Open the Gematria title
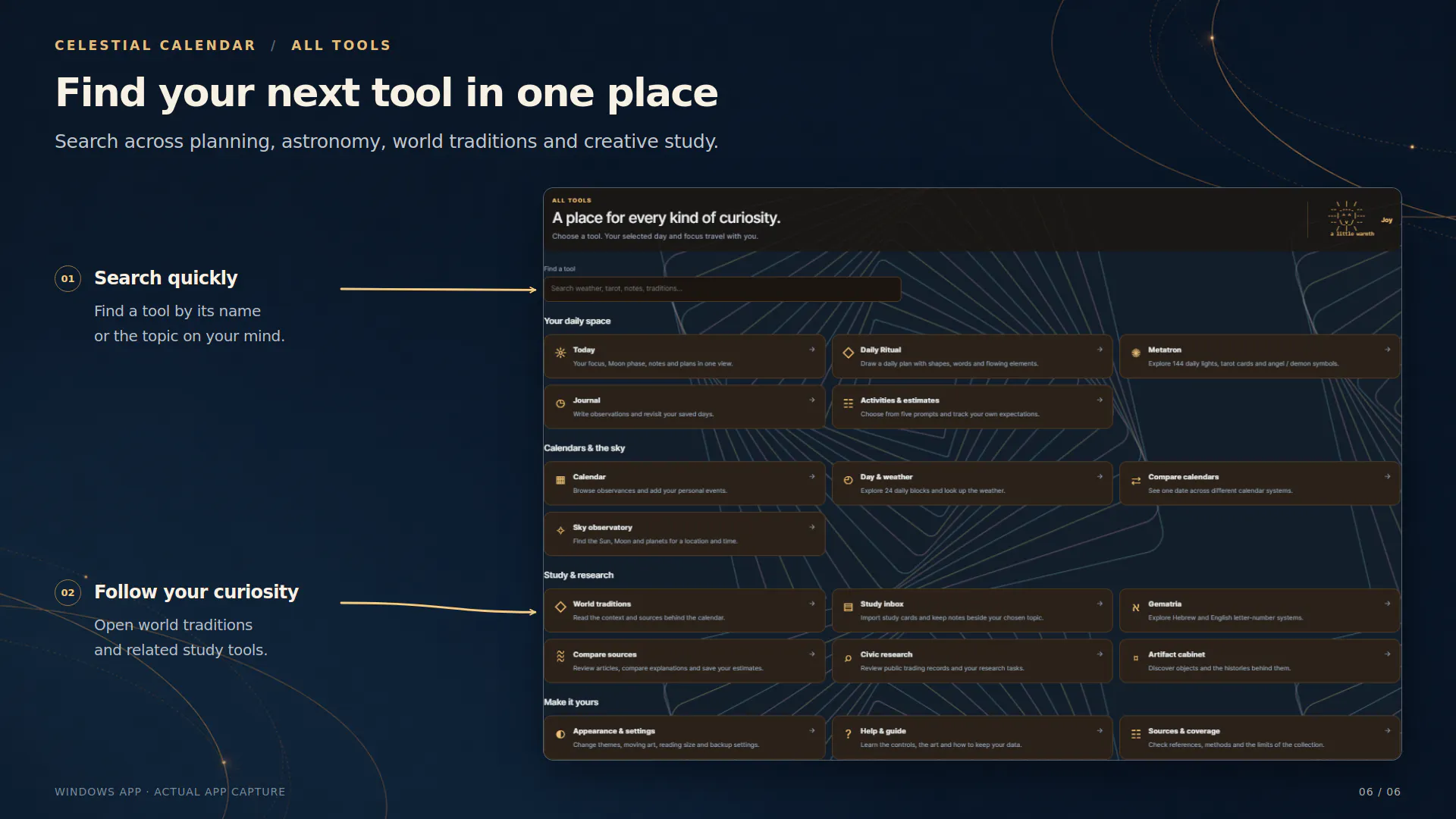The height and width of the screenshot is (819, 1456). tap(1165, 604)
